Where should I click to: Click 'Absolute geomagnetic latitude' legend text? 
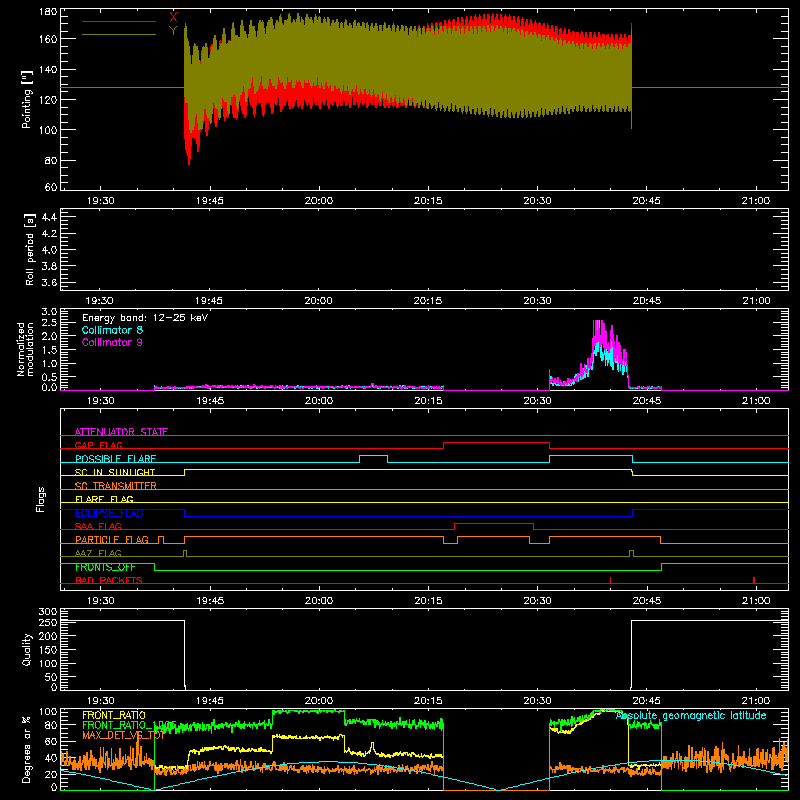691,715
